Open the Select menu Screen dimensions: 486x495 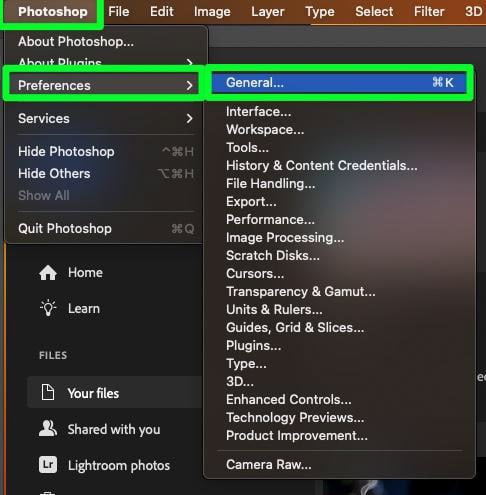374,12
